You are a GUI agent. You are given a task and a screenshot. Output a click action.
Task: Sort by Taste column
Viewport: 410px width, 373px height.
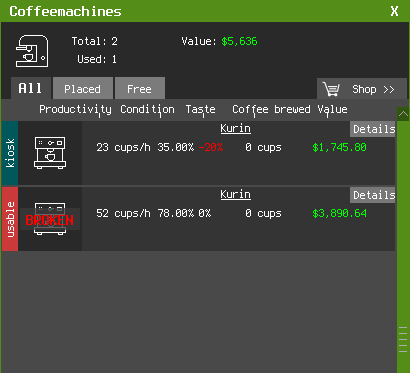(201, 109)
